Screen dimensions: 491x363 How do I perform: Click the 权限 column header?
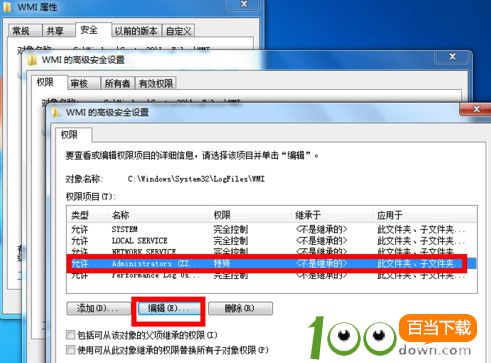pyautogui.click(x=250, y=215)
